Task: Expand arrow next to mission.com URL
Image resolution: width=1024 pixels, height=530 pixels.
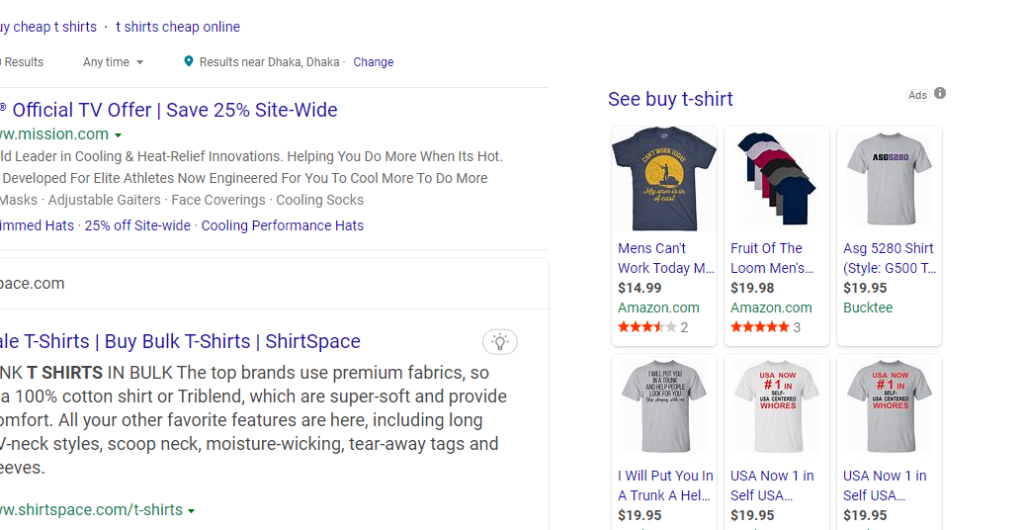Action: click(118, 135)
